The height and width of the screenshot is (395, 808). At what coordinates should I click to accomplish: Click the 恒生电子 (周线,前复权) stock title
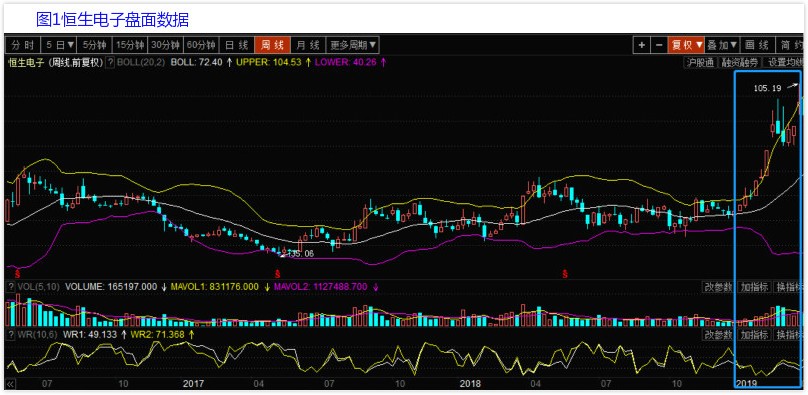55,62
